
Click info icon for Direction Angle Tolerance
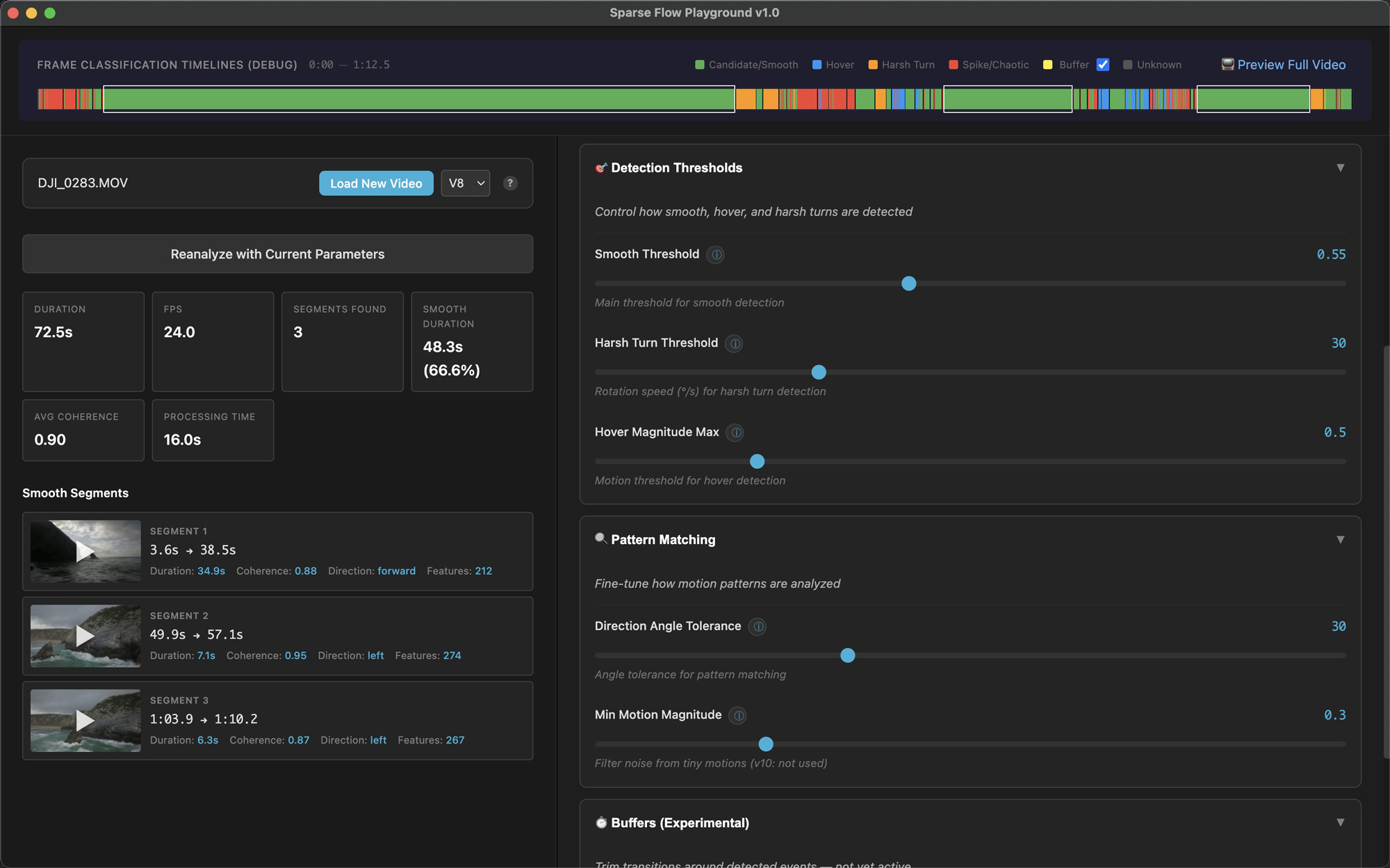[758, 626]
